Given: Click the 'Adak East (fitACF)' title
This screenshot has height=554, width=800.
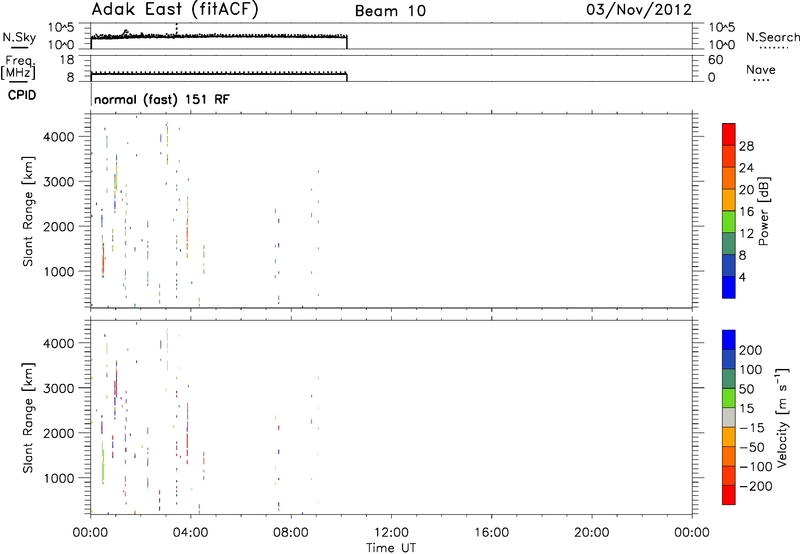Looking at the screenshot, I should (175, 10).
